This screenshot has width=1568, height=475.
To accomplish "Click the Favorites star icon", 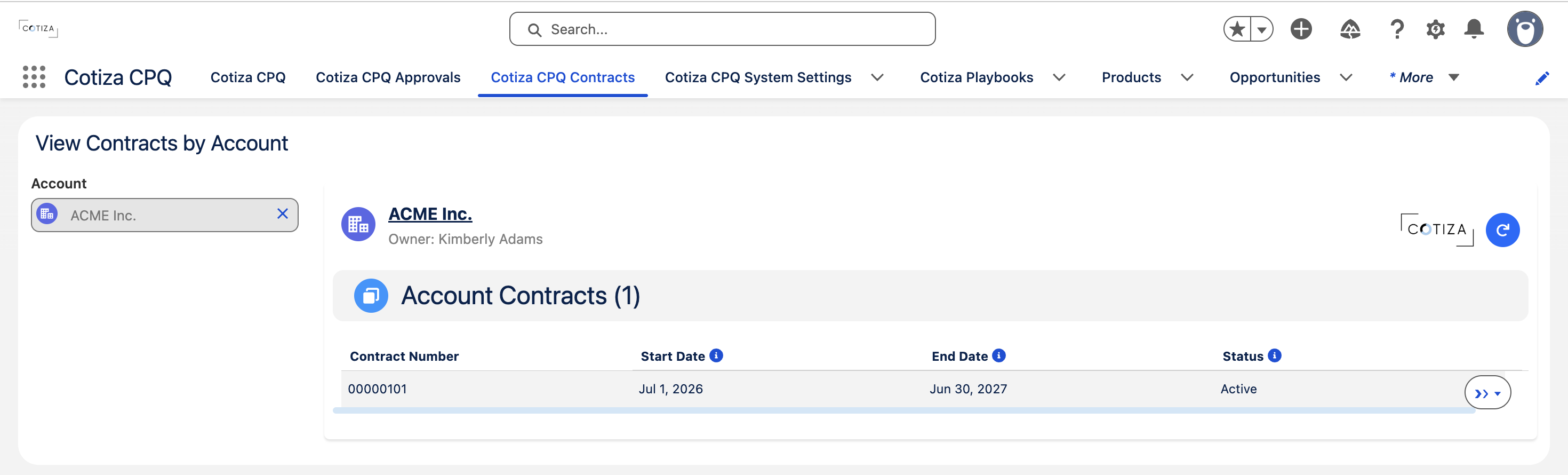I will coord(1237,29).
